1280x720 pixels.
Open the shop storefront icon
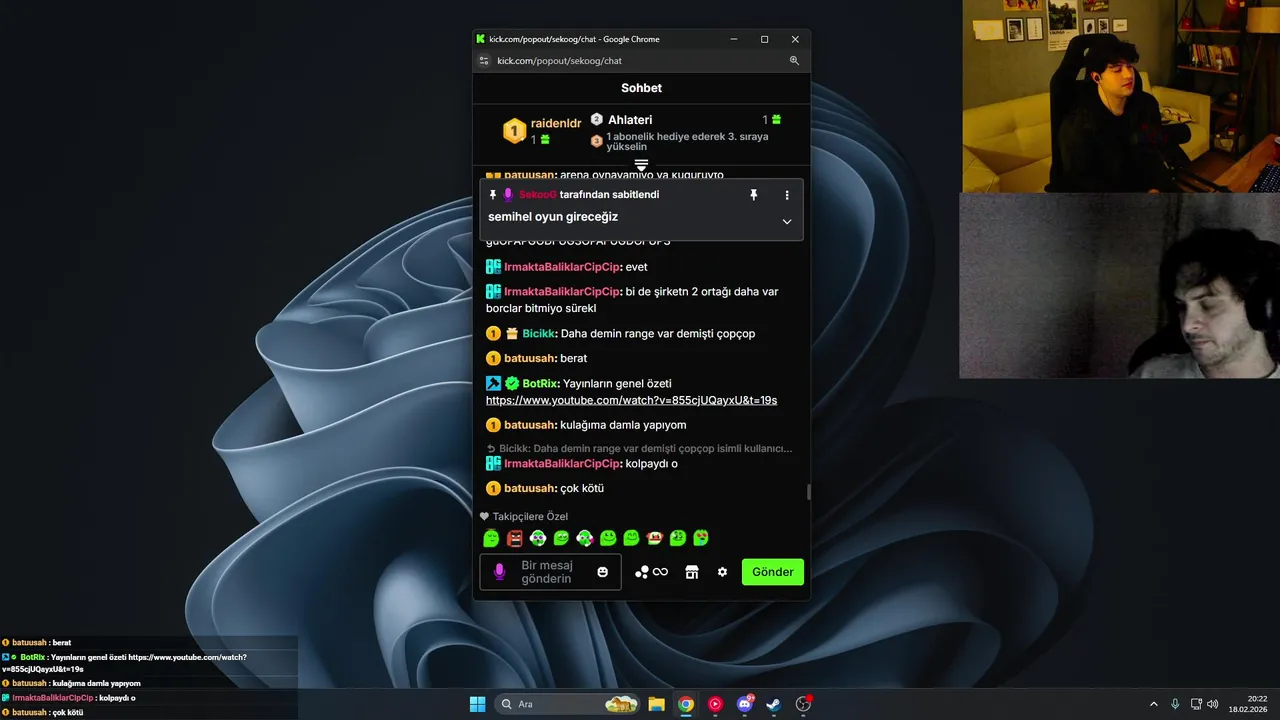[691, 572]
